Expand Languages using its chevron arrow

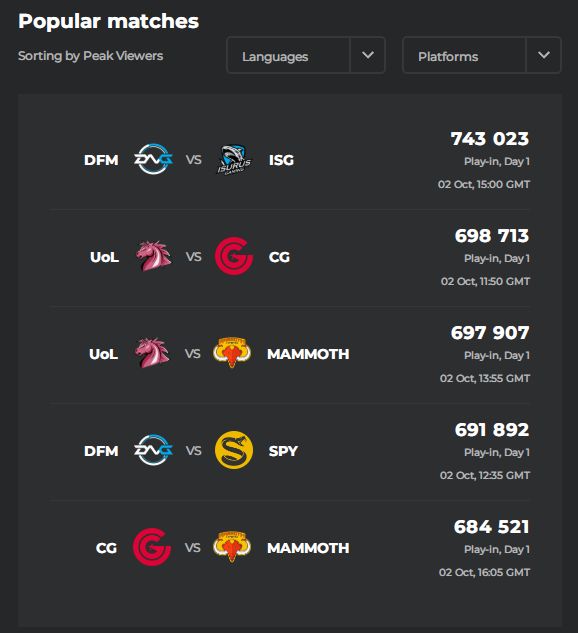(x=368, y=55)
